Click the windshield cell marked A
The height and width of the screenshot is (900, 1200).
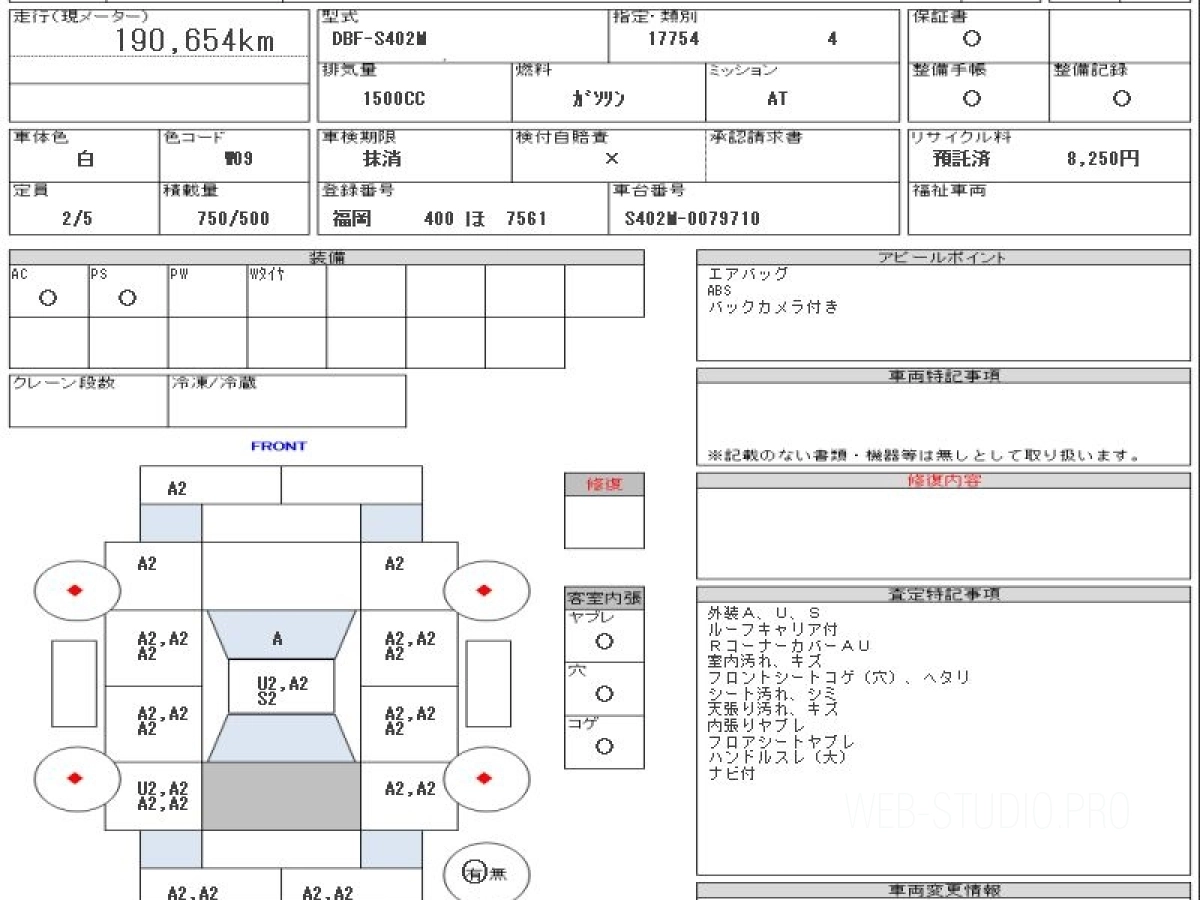[x=281, y=635]
